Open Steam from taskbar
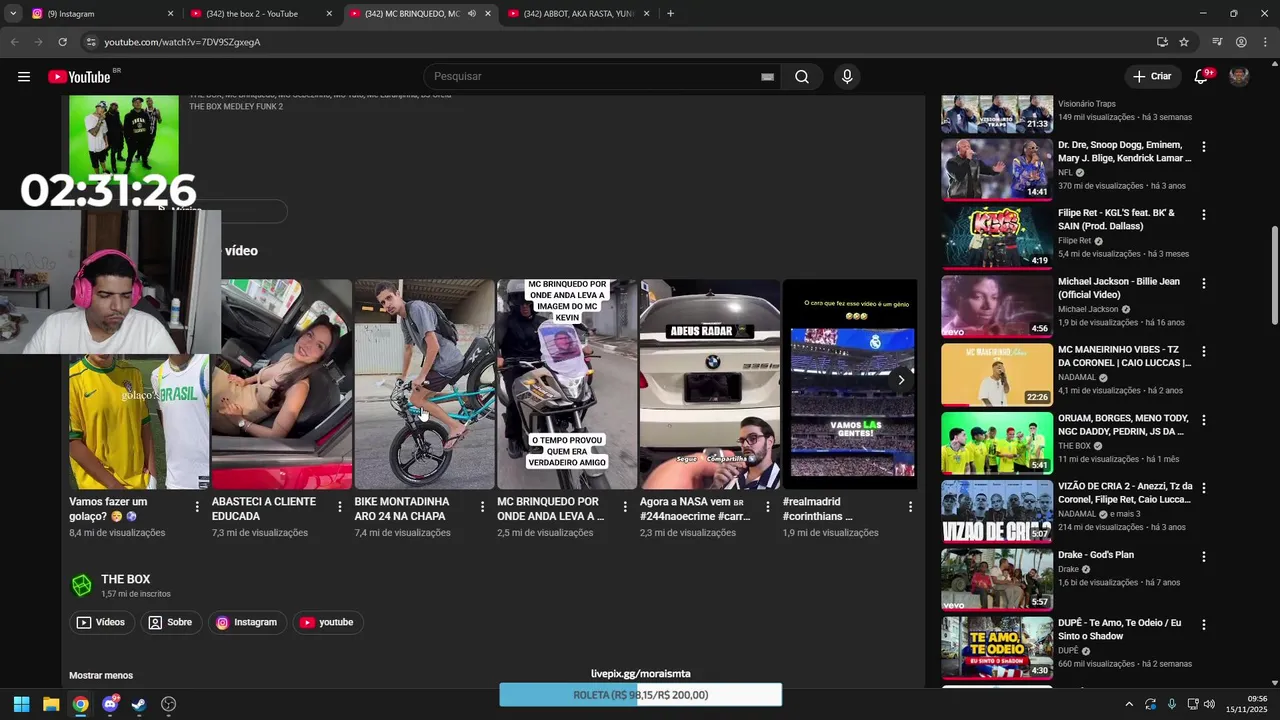Image resolution: width=1280 pixels, height=720 pixels. (x=139, y=704)
